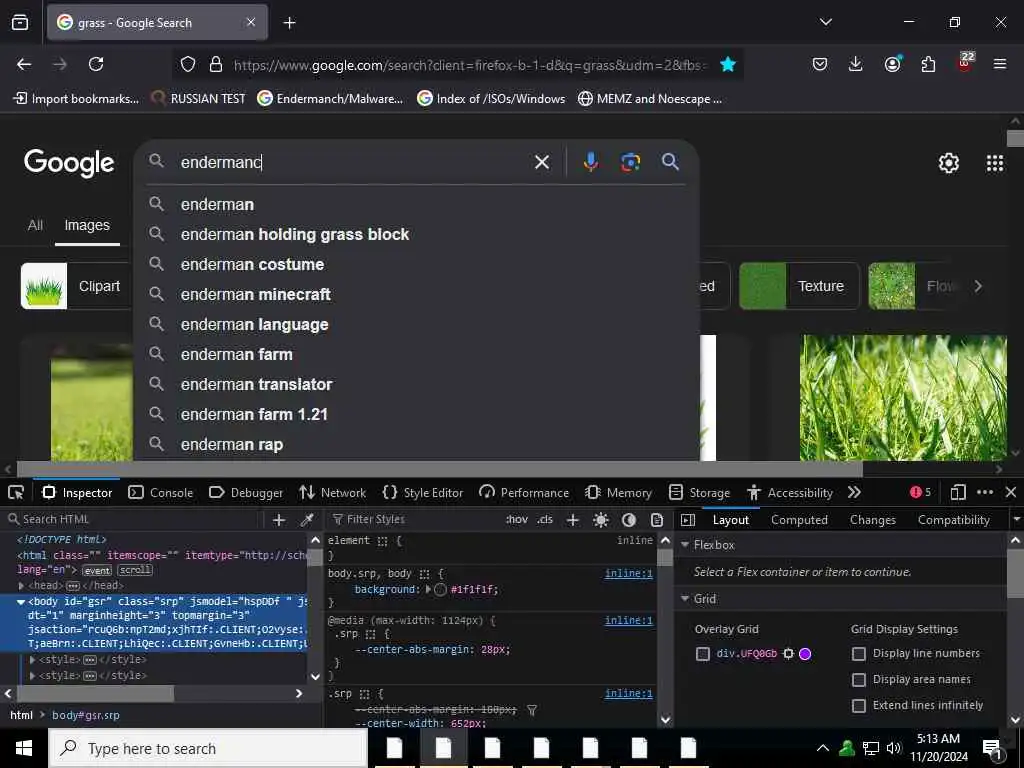Expand the head element node
1024x768 pixels.
click(x=22, y=586)
